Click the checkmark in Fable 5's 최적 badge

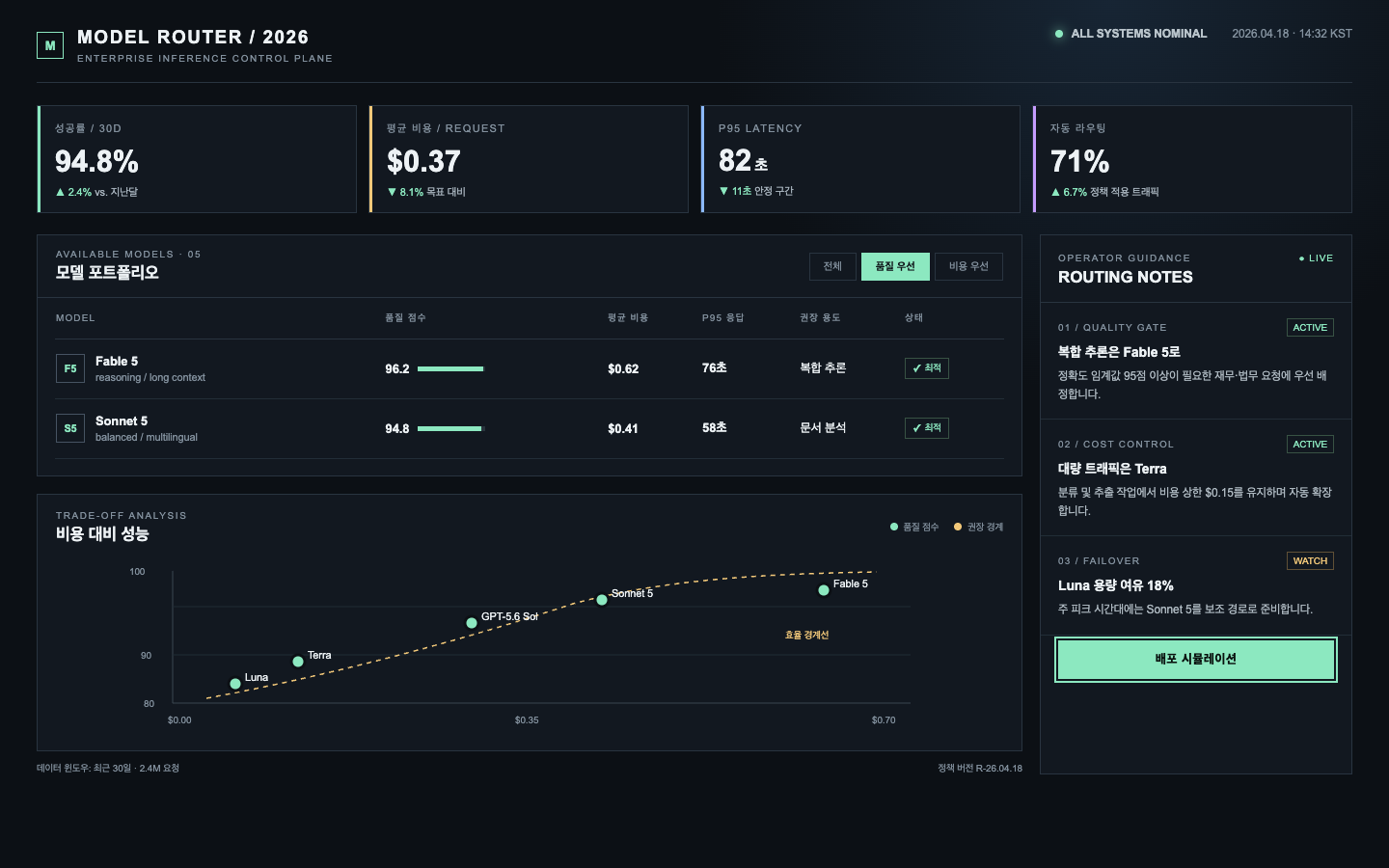(917, 368)
